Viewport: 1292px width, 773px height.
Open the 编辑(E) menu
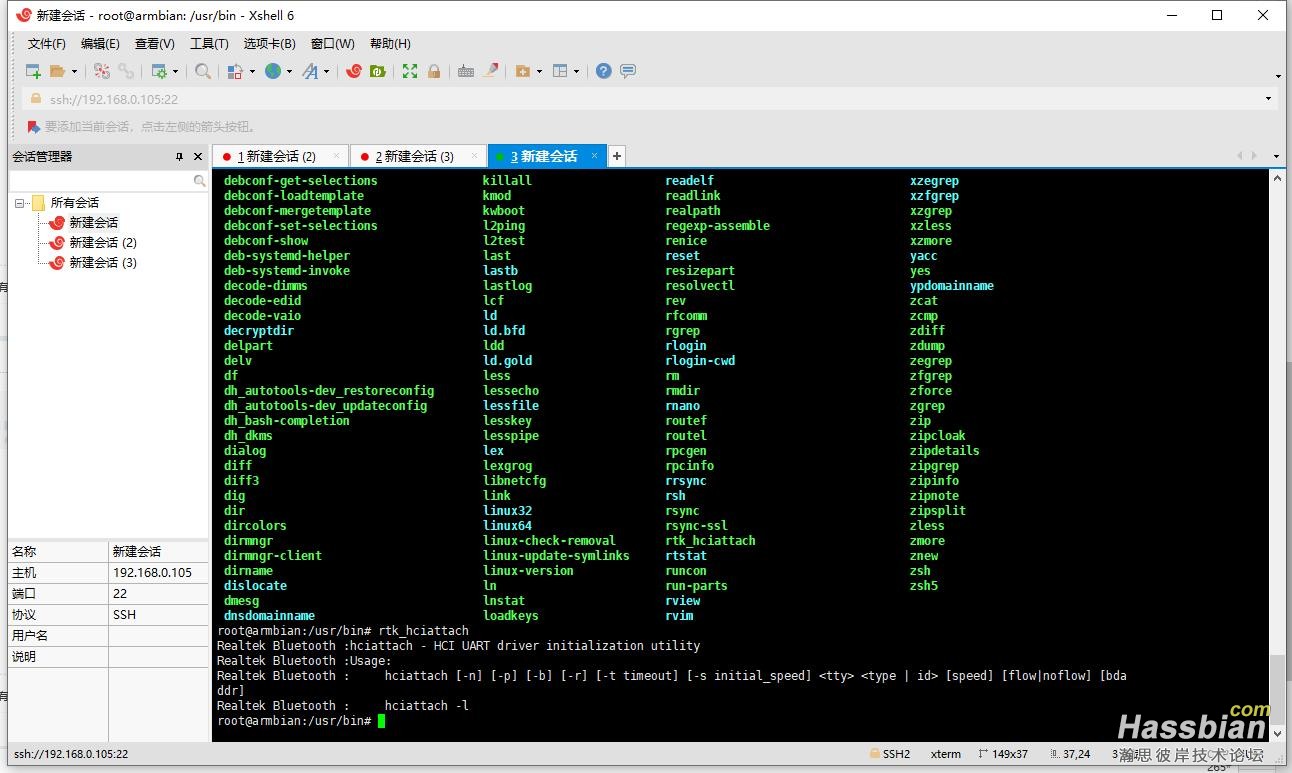point(100,44)
